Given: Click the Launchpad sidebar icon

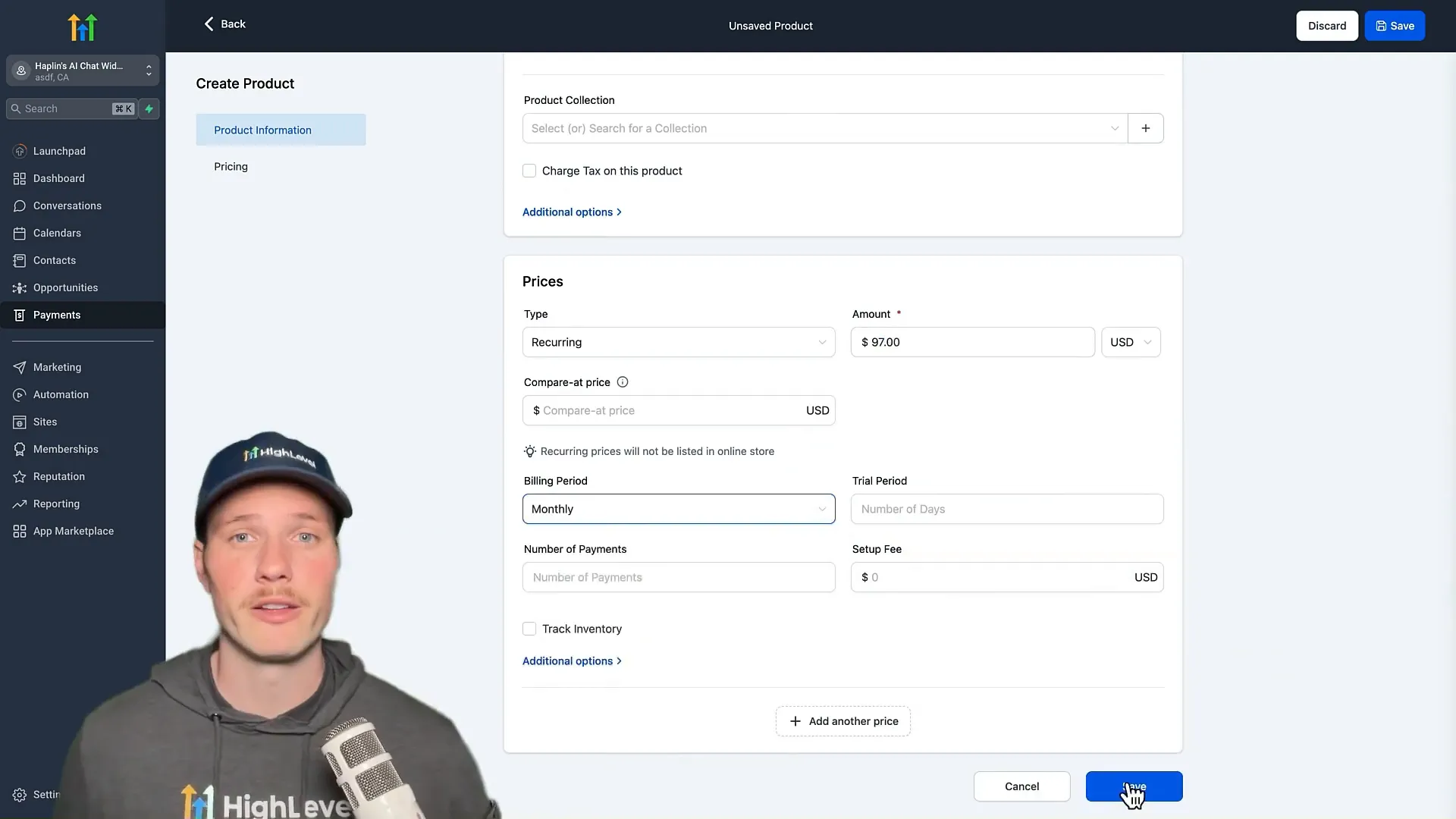Looking at the screenshot, I should [x=20, y=151].
